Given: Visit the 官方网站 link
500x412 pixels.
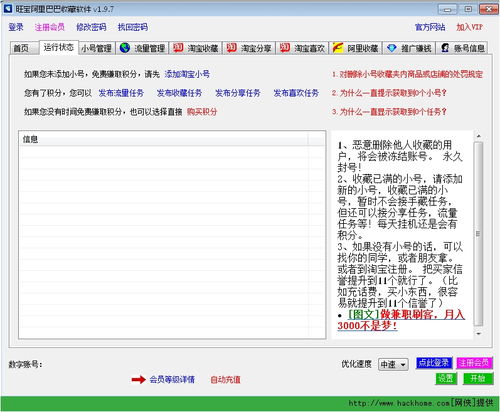Looking at the screenshot, I should (430, 27).
